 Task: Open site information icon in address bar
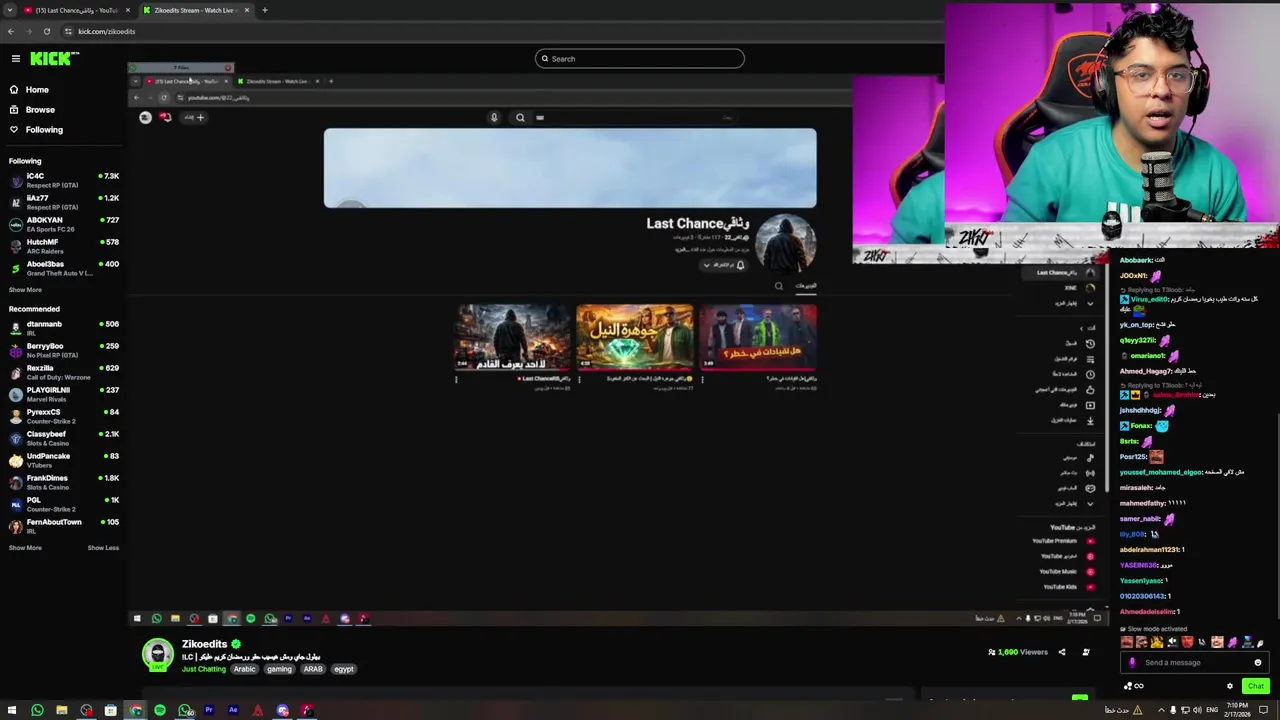pyautogui.click(x=68, y=31)
